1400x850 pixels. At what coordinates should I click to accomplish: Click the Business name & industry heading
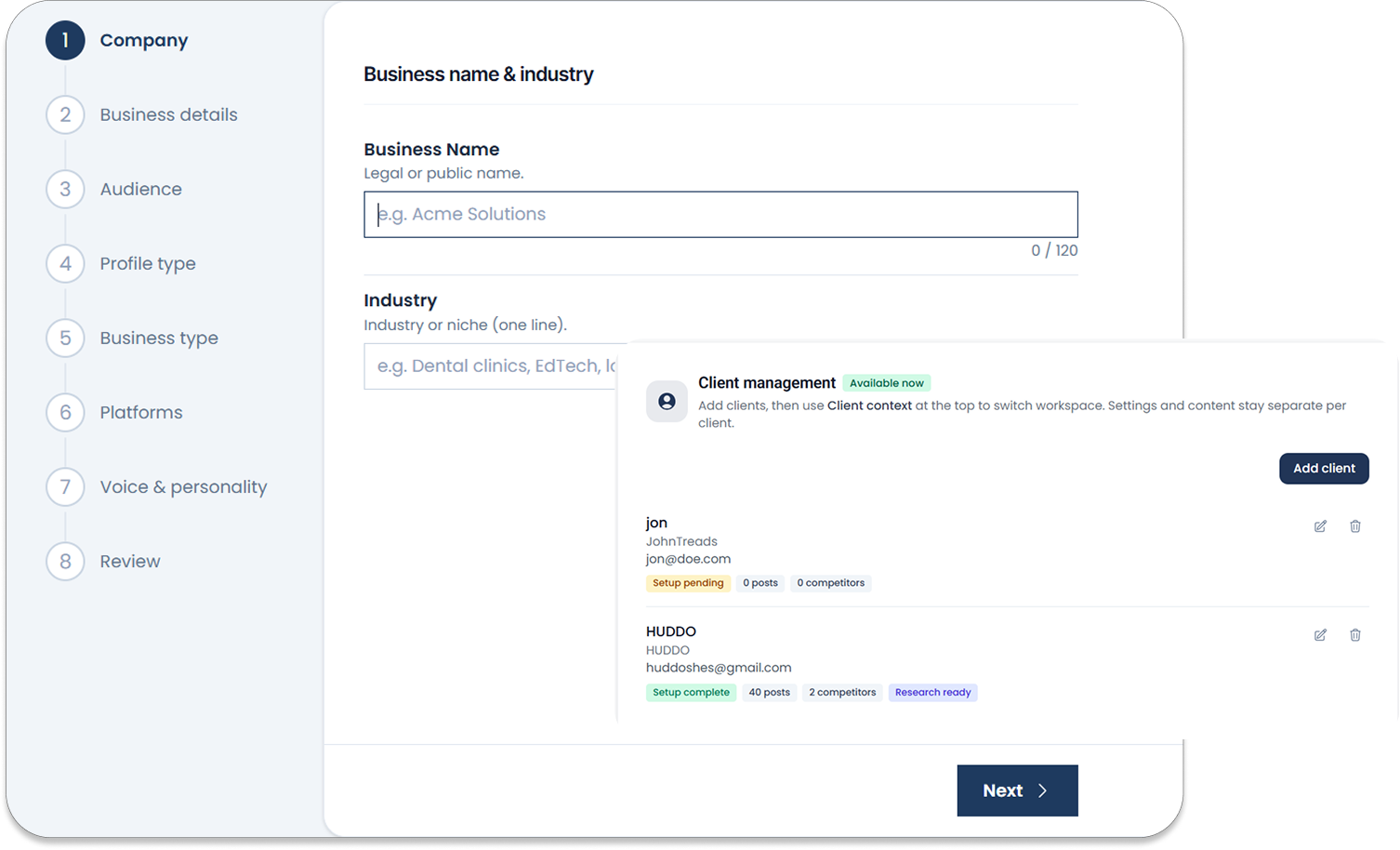[479, 74]
